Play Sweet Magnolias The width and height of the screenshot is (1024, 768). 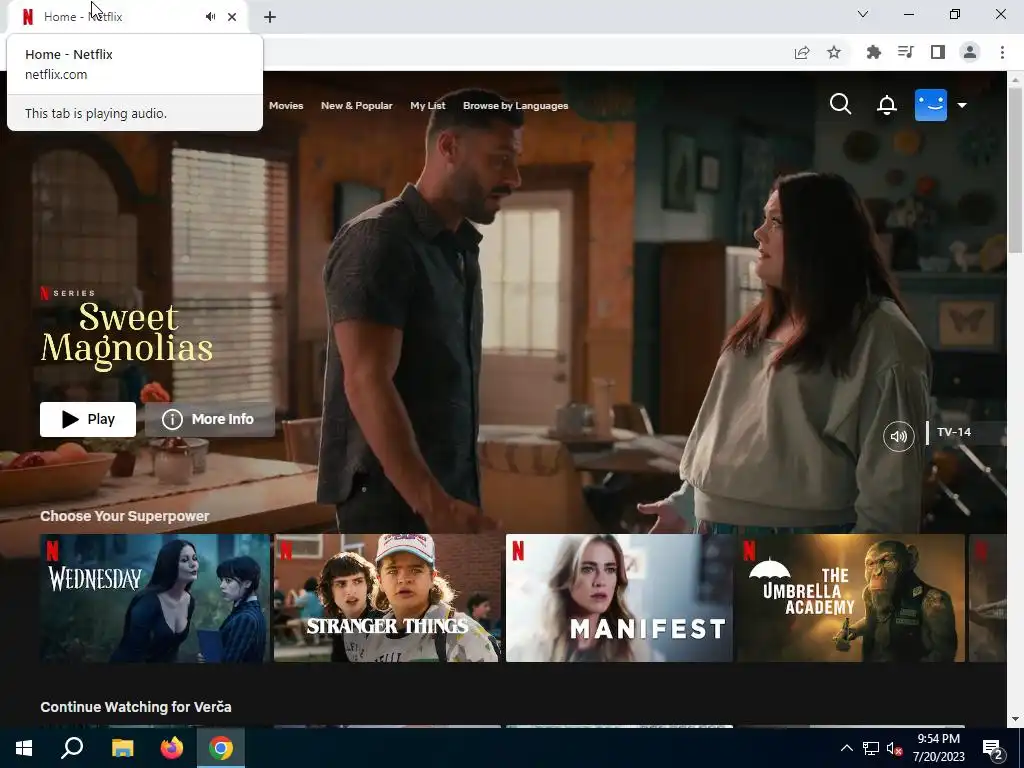click(88, 419)
